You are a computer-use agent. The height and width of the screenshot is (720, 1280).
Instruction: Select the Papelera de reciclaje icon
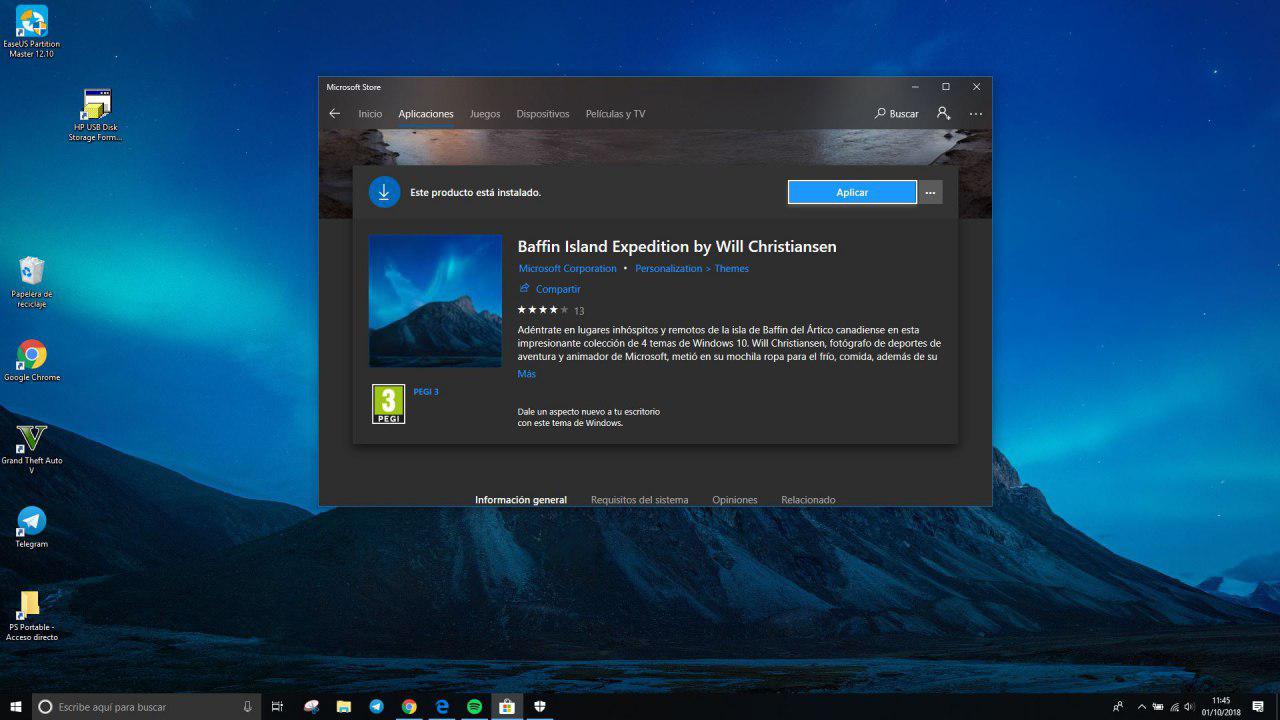click(x=32, y=282)
